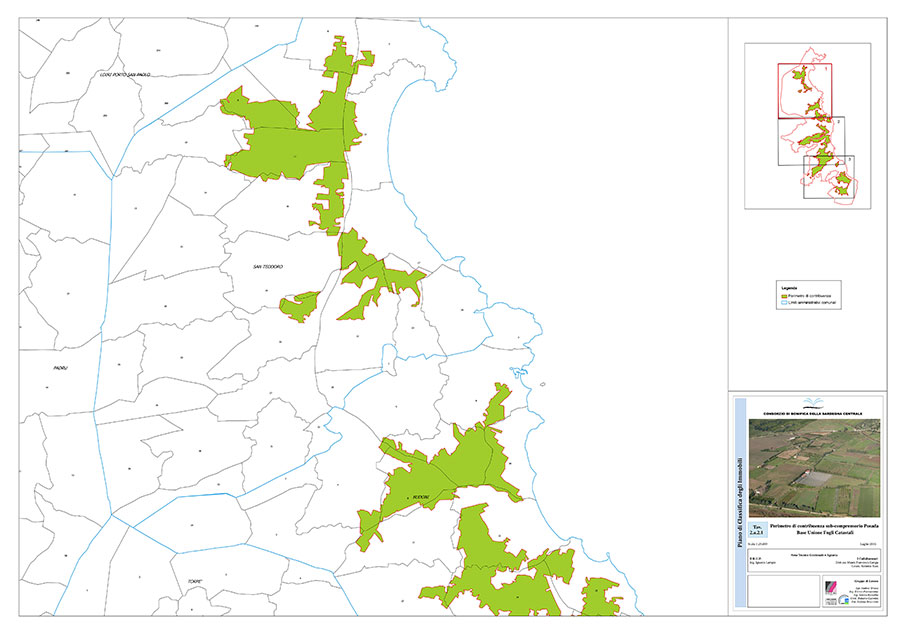Click the 'LOIRI PORTO SAN PAOLO' map label
This screenshot has height=637, width=900.
click(125, 75)
